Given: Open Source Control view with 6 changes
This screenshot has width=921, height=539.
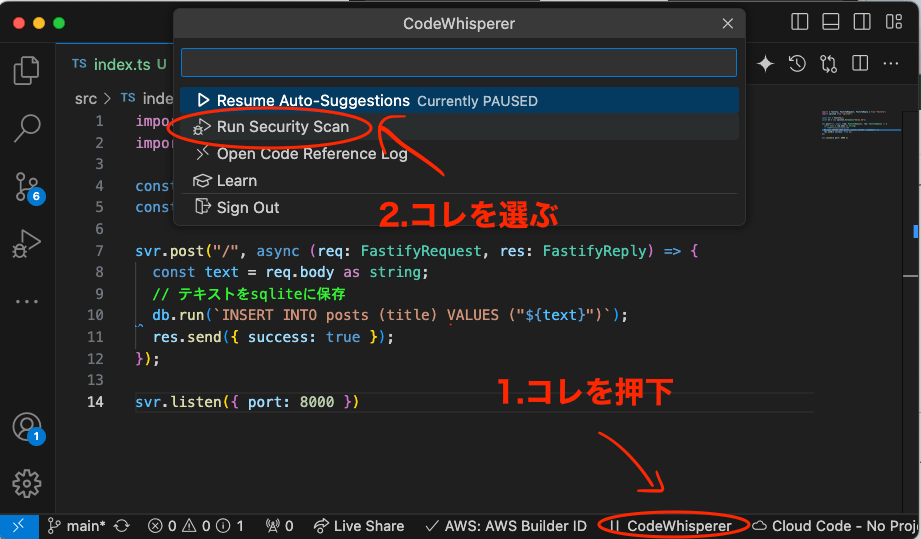Looking at the screenshot, I should tap(29, 187).
